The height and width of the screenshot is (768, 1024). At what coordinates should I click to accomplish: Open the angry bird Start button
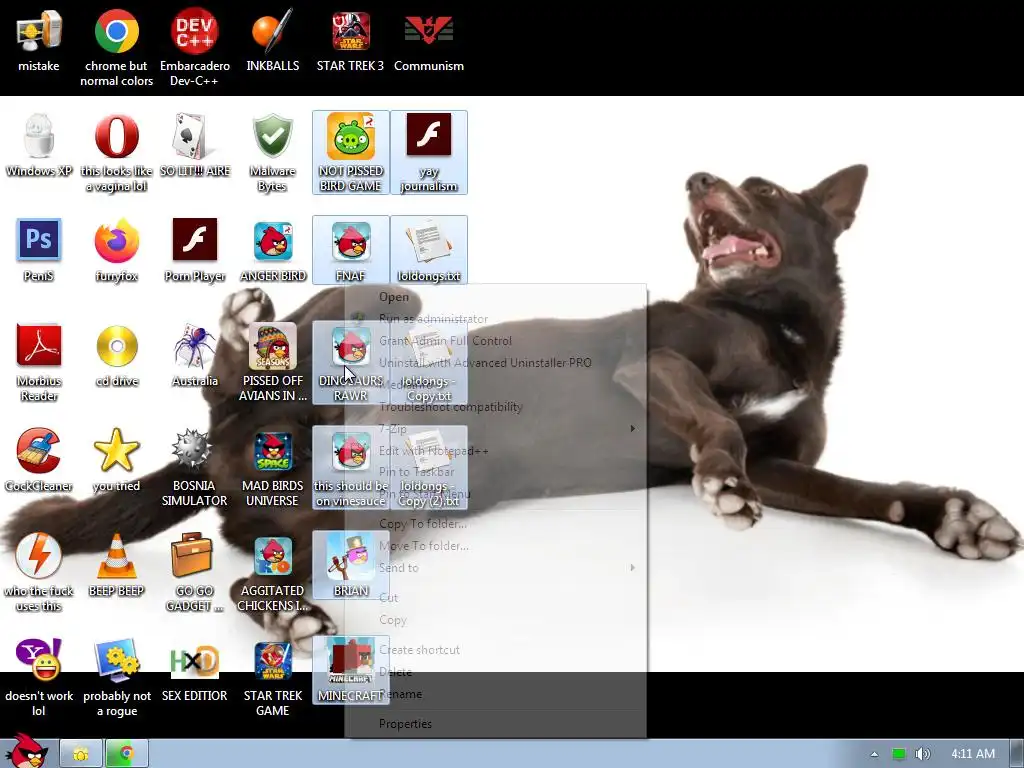tap(27, 750)
